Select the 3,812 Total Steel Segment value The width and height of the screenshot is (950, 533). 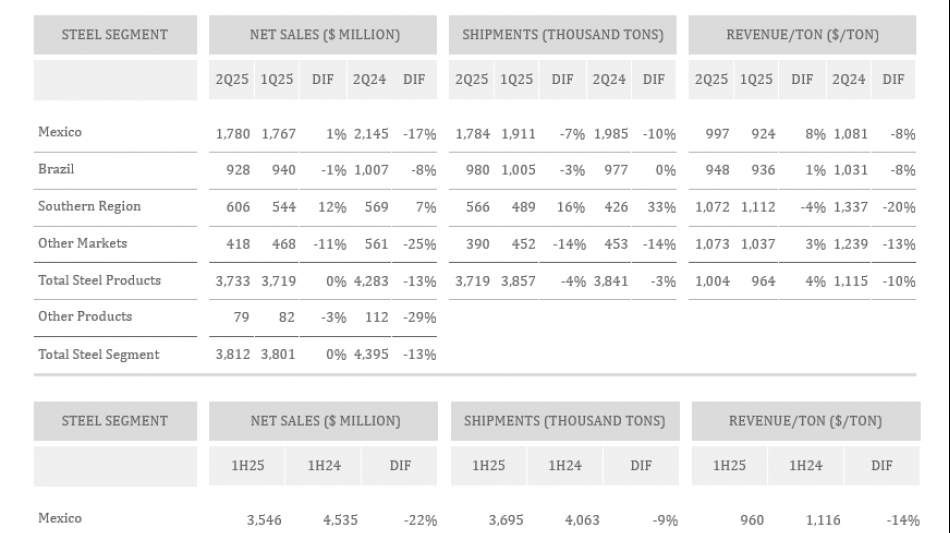233,354
